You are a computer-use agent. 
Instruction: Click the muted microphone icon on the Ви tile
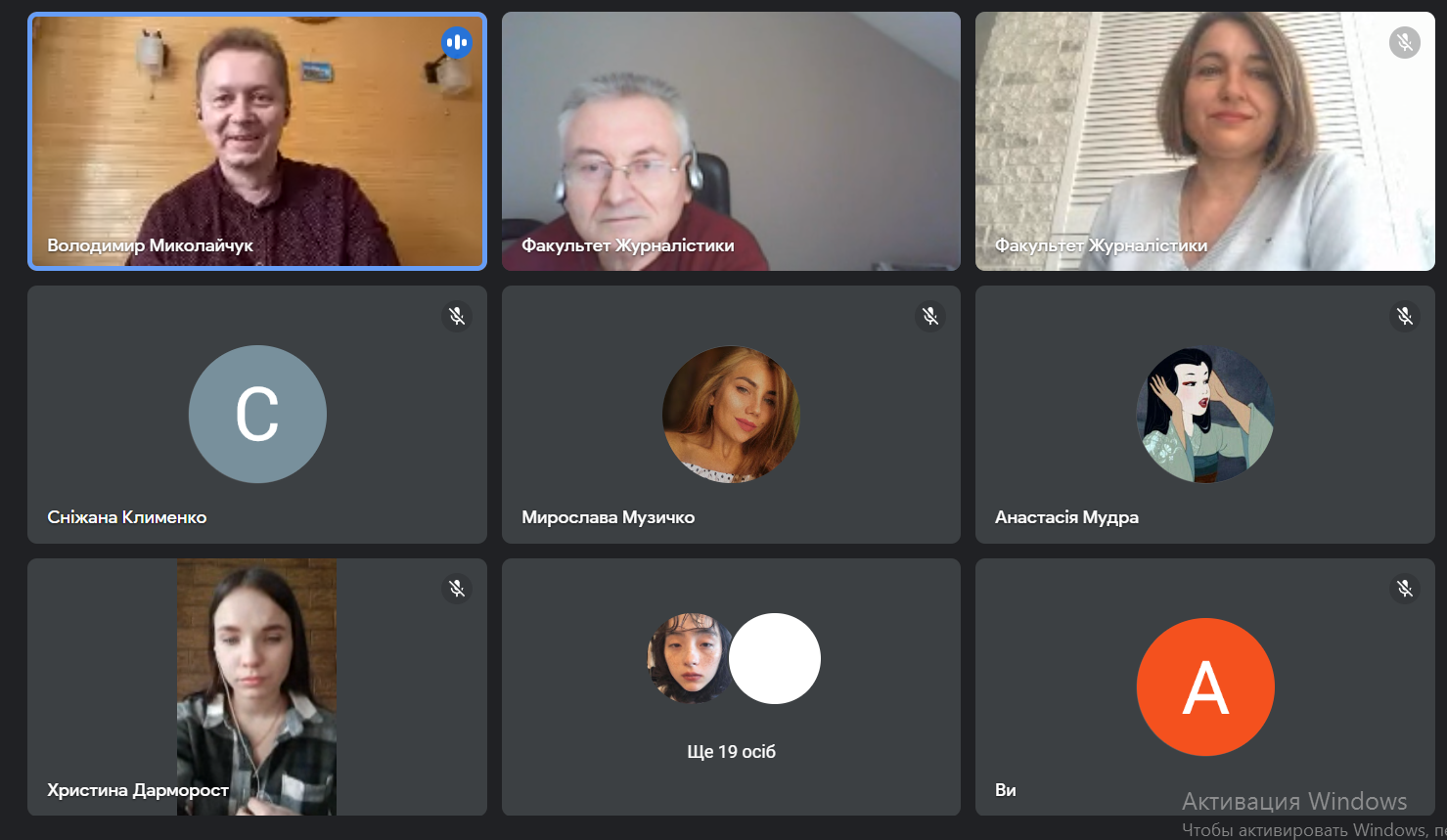click(x=1404, y=589)
